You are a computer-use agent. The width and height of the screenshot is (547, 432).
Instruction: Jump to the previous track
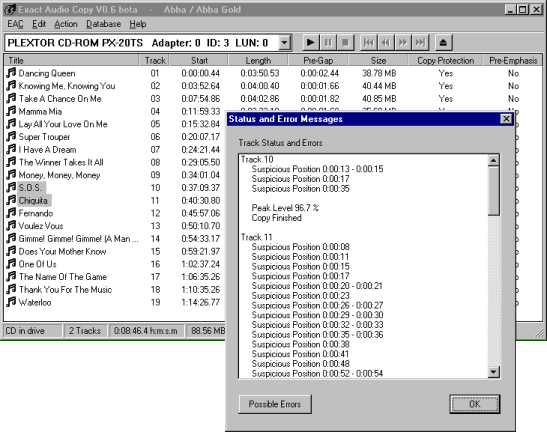pos(368,43)
